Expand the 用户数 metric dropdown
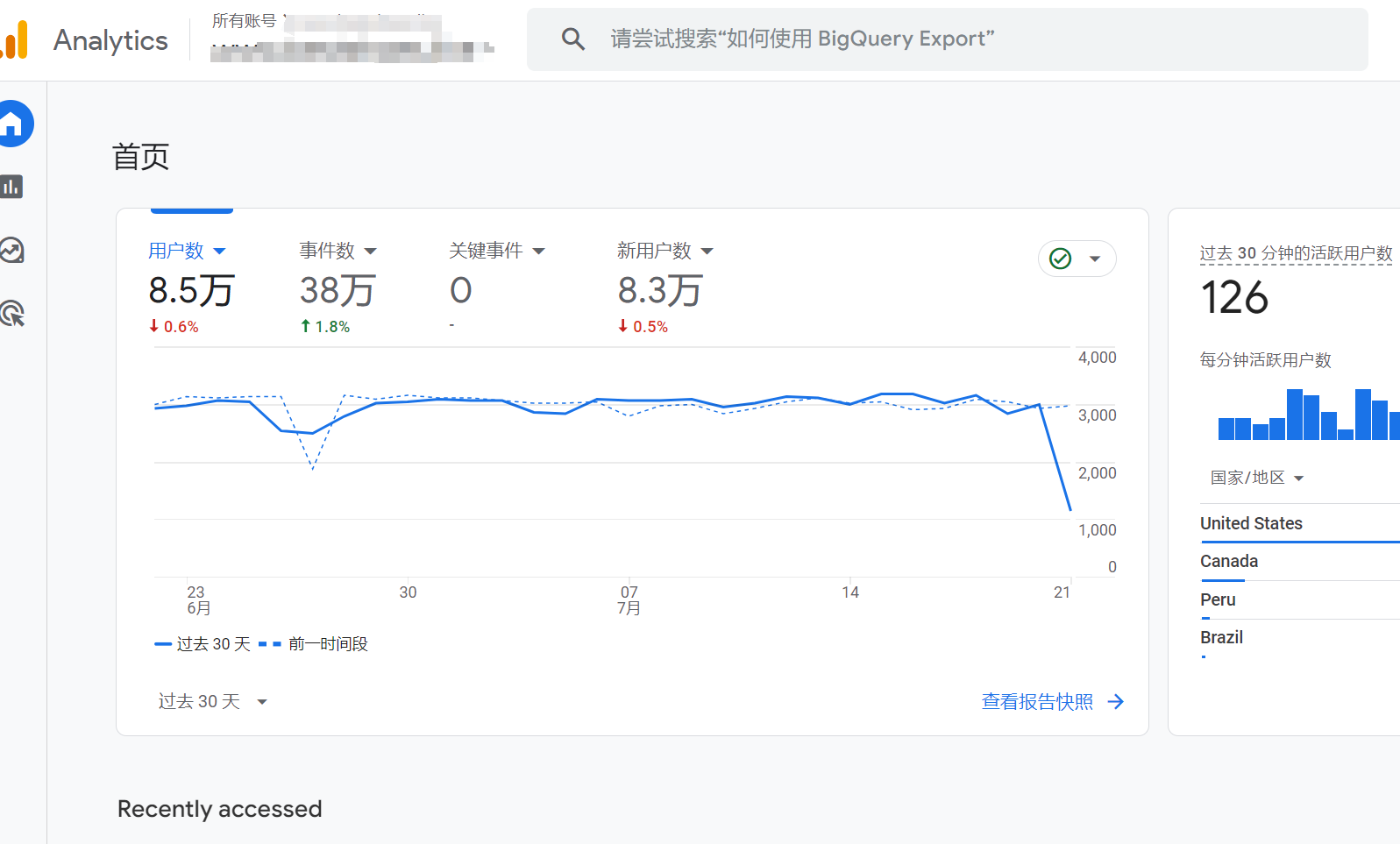 (220, 252)
